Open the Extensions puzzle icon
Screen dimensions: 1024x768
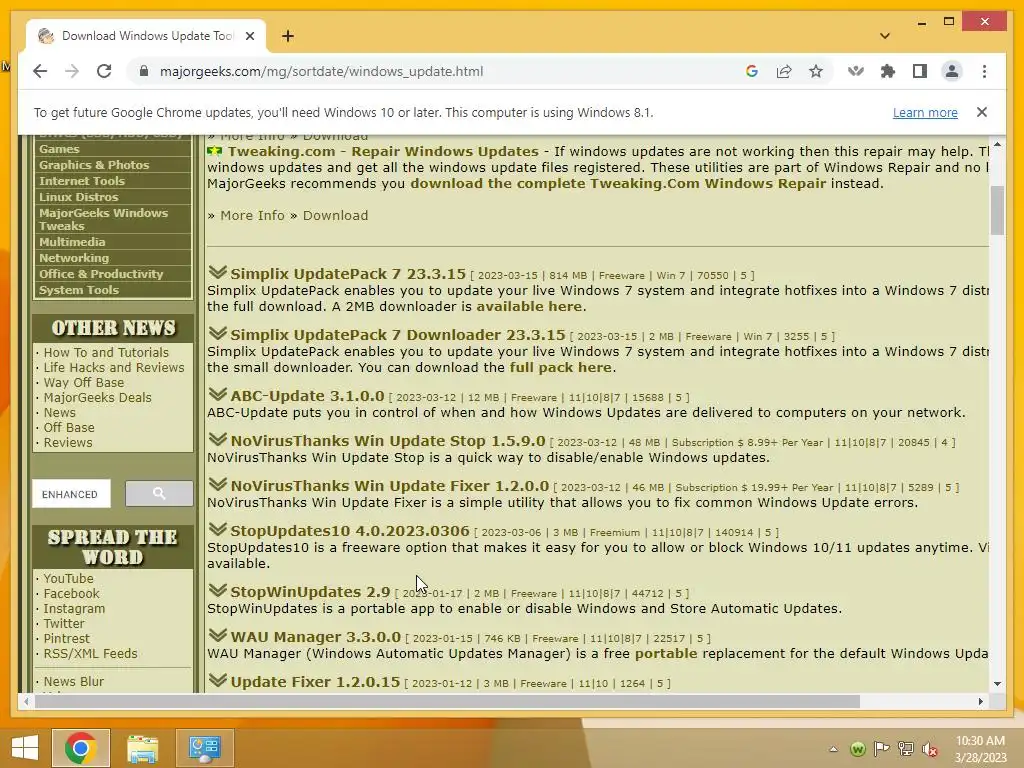(x=888, y=71)
